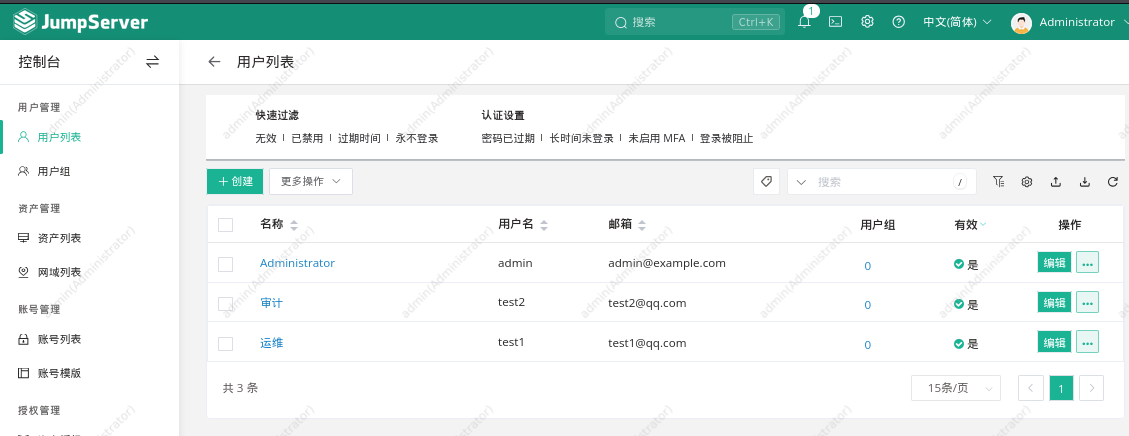Open more actions for 运维 row
This screenshot has width=1129, height=436.
[x=1087, y=341]
